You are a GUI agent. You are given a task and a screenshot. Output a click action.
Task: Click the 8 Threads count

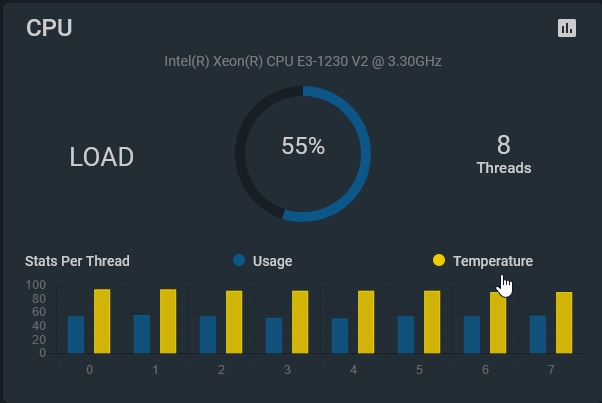pyautogui.click(x=504, y=154)
